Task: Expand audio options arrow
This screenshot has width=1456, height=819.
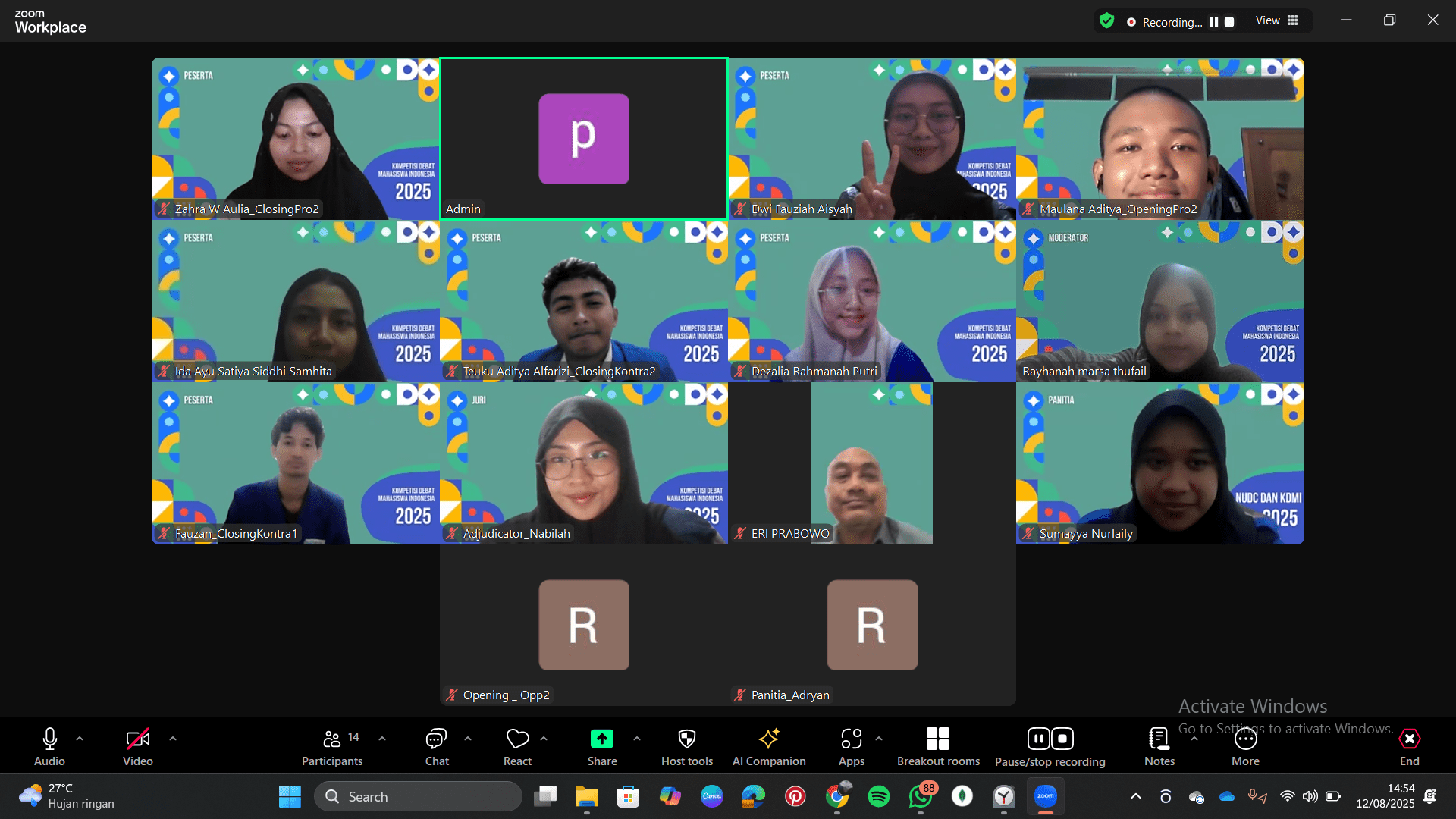Action: pos(80,738)
